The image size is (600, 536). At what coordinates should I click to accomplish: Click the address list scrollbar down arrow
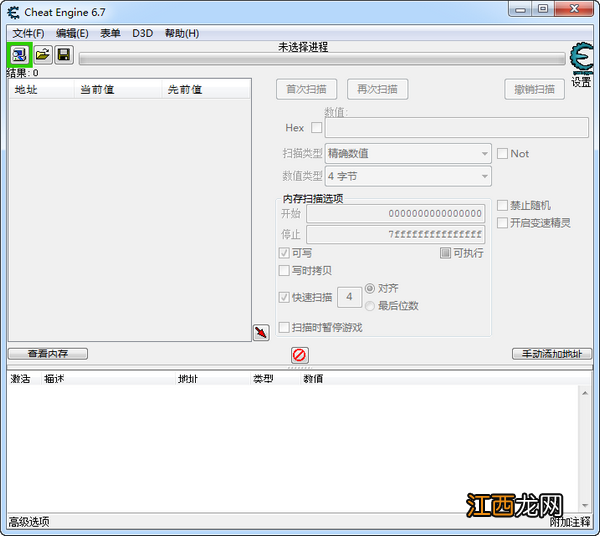585,505
